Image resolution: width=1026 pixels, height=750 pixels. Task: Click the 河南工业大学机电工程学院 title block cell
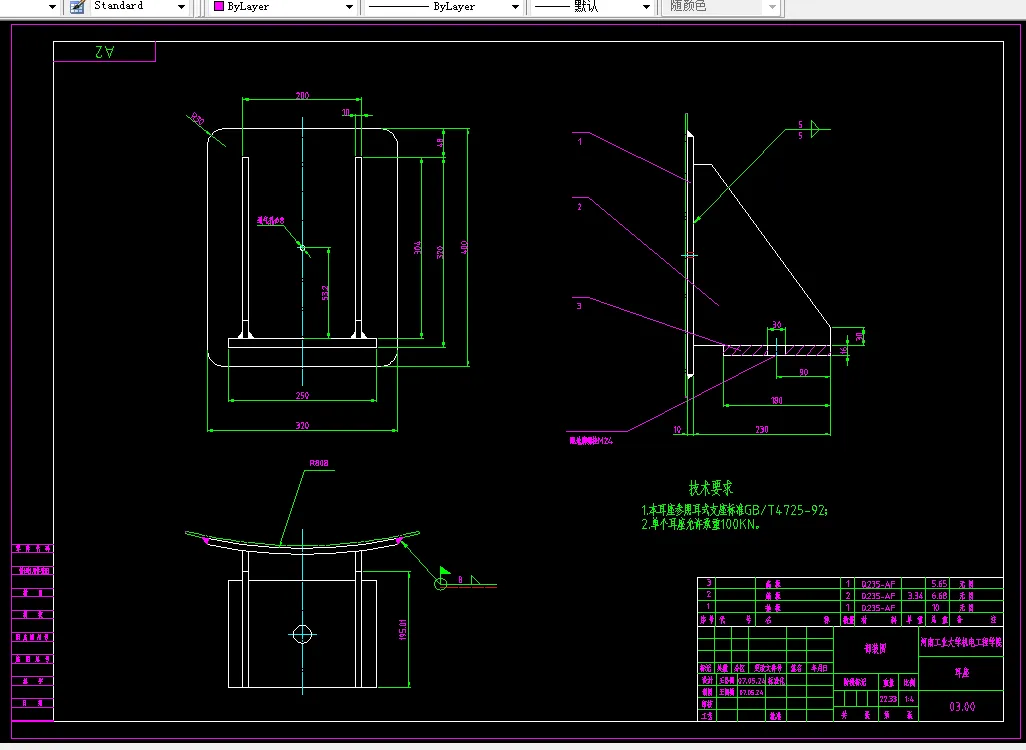[x=961, y=642]
